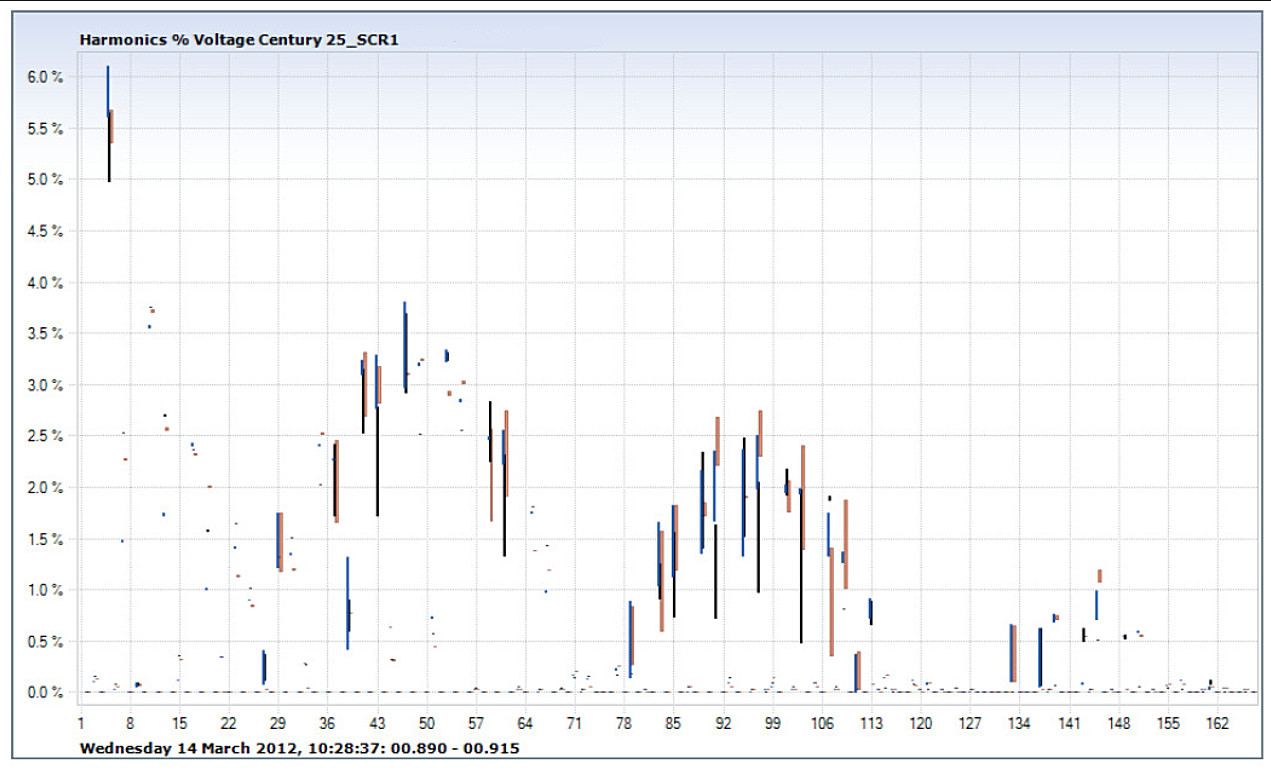This screenshot has width=1271, height=773.
Task: Click harmonic number '113' on x-axis
Action: (872, 722)
